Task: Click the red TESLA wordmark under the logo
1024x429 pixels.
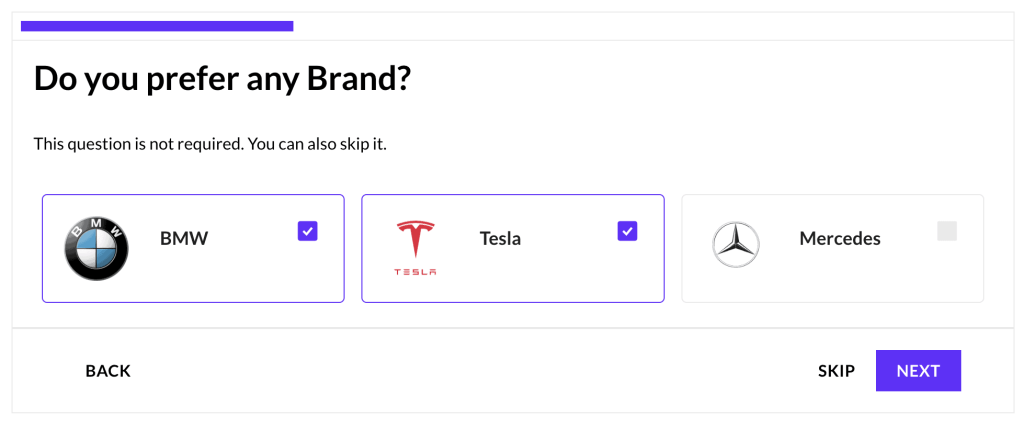Action: 415,272
